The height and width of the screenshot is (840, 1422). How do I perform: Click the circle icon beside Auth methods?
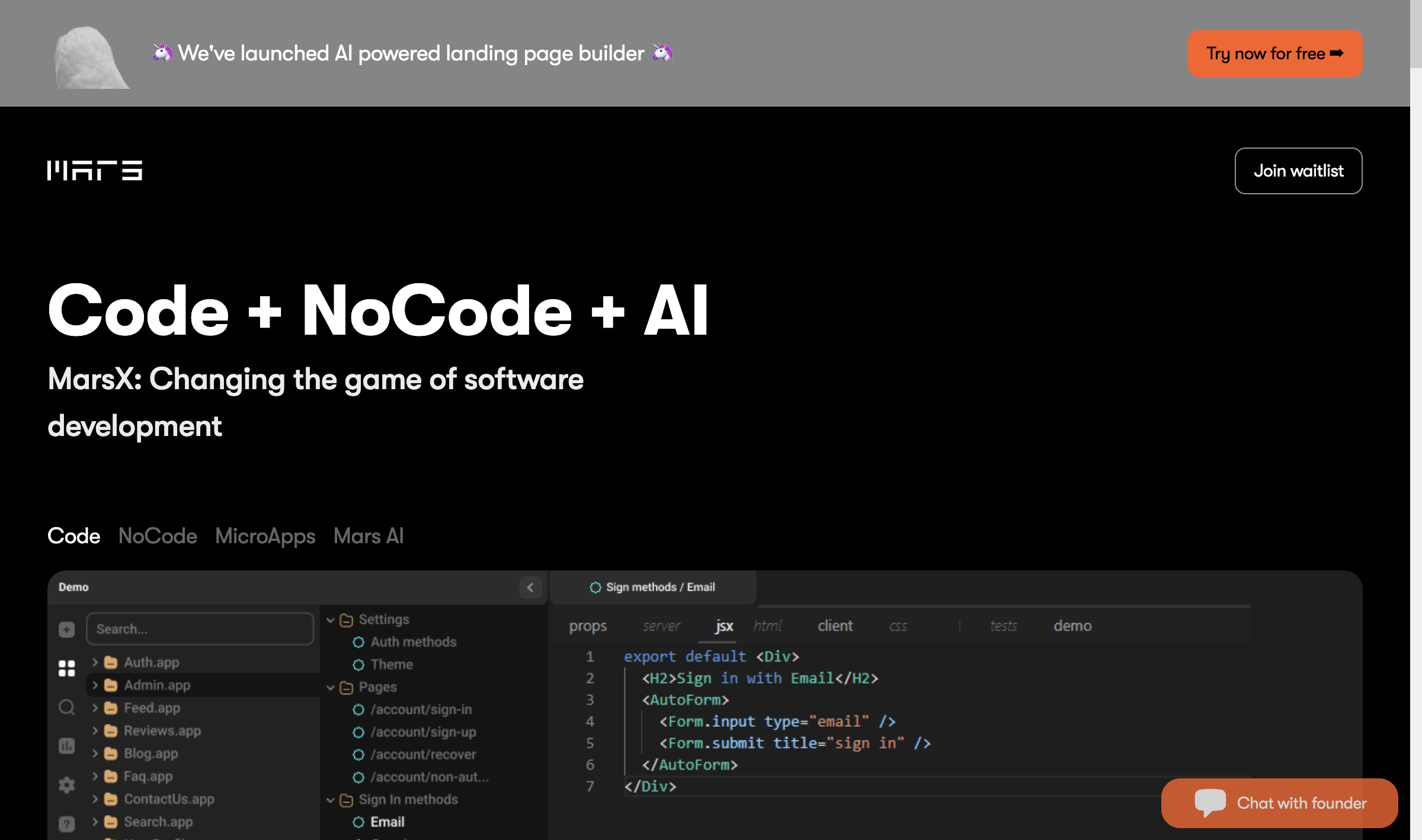coord(358,642)
